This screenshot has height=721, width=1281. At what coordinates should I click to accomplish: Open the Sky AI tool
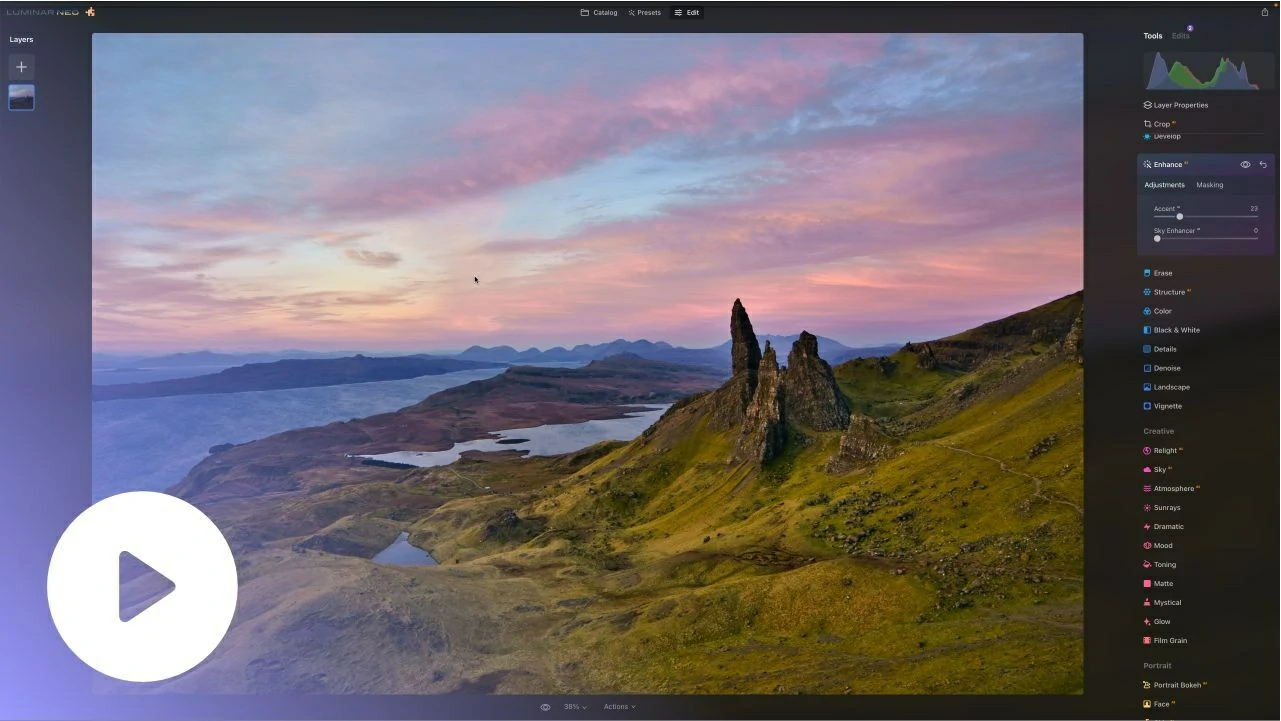[x=1157, y=470]
